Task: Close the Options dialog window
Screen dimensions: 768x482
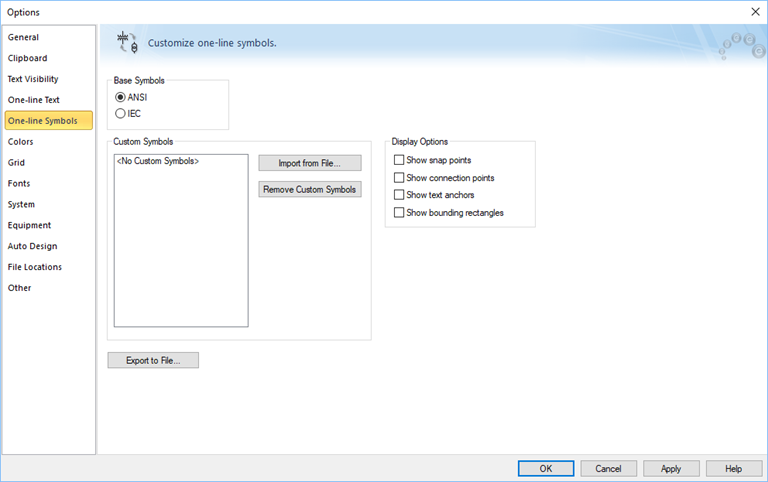Action: tap(755, 12)
